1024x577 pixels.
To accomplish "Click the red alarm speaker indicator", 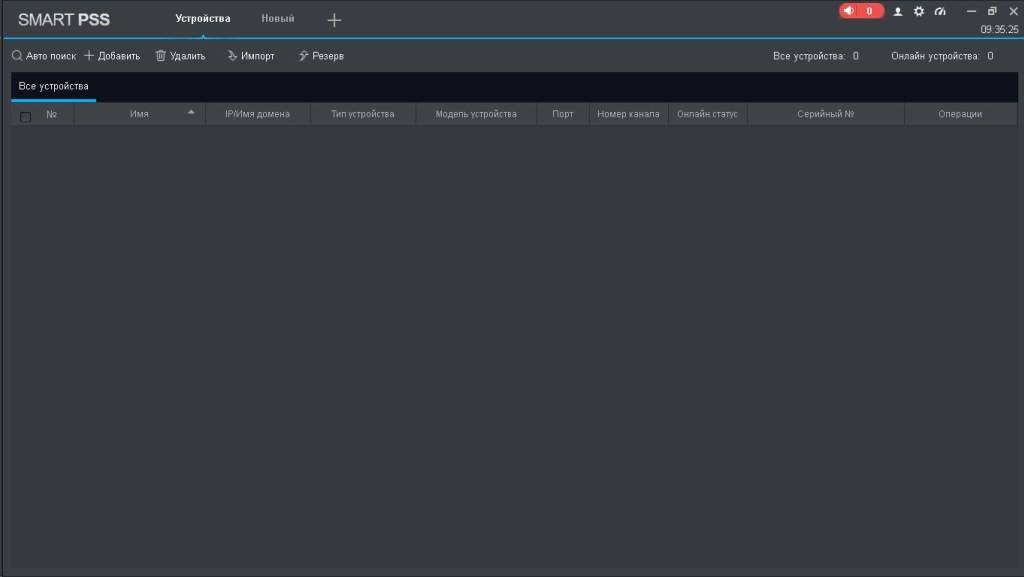I will tap(860, 11).
